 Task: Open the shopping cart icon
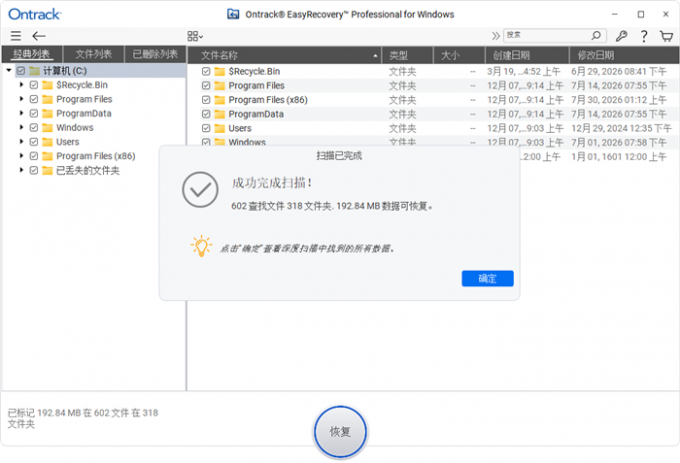[666, 36]
